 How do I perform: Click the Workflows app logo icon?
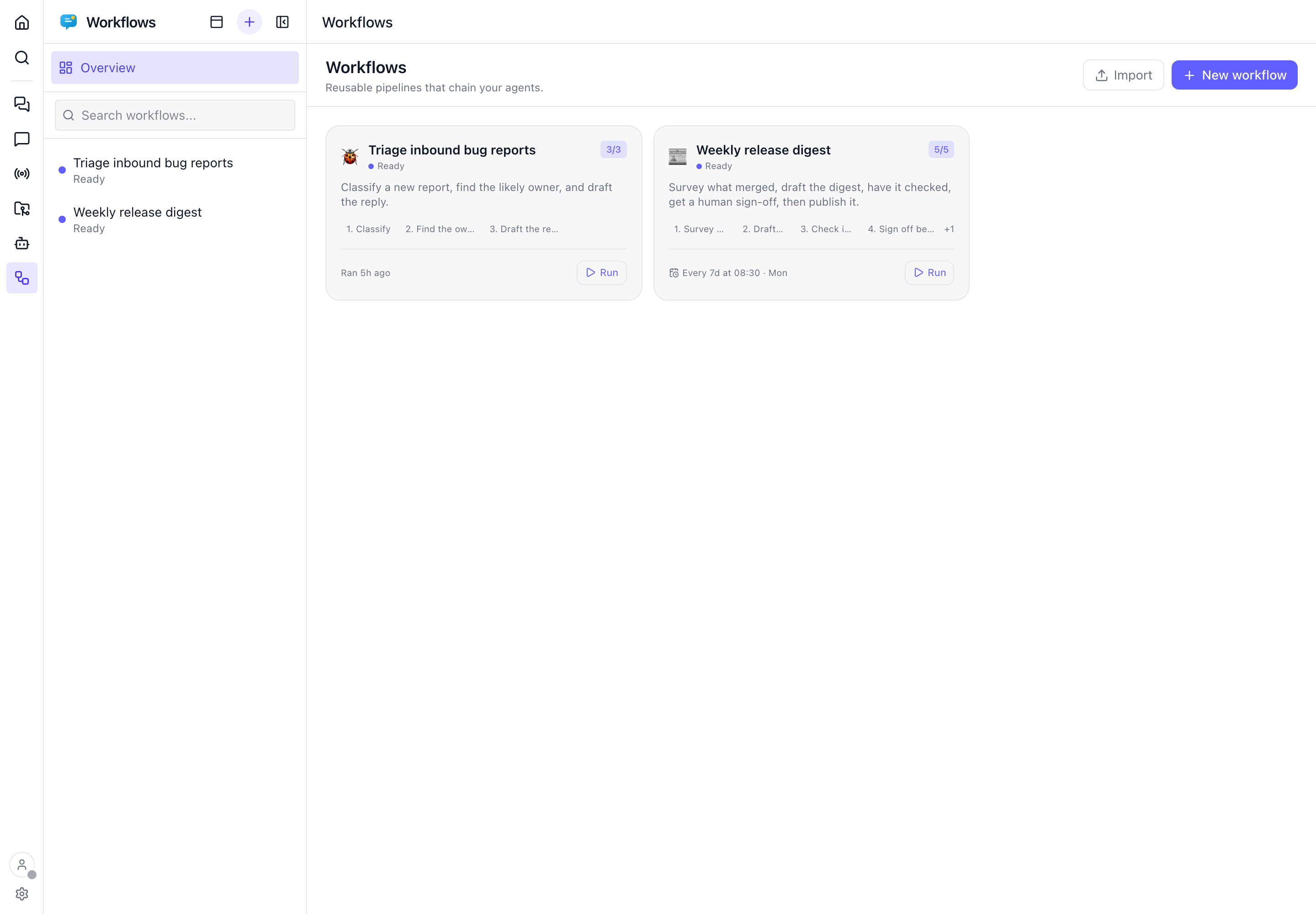coord(68,22)
